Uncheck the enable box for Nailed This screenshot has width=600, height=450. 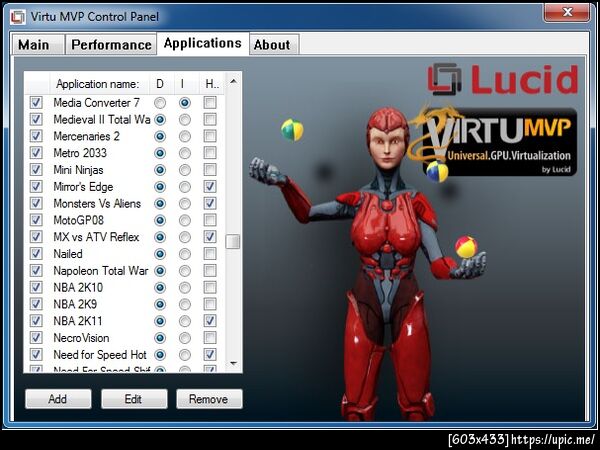click(36, 254)
